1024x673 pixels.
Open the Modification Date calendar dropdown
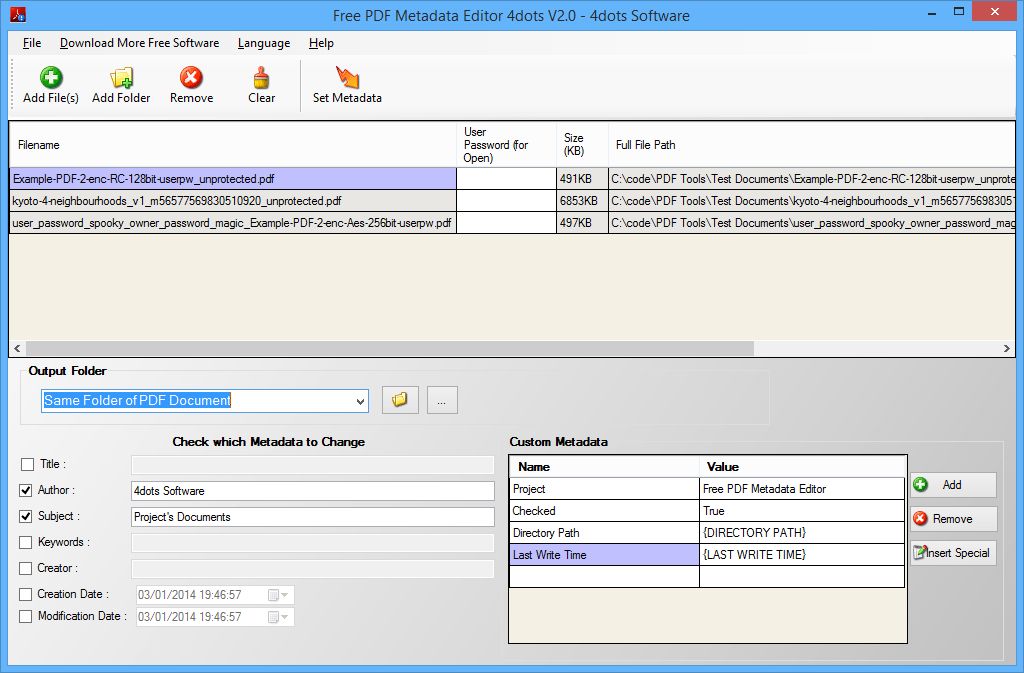click(x=285, y=616)
